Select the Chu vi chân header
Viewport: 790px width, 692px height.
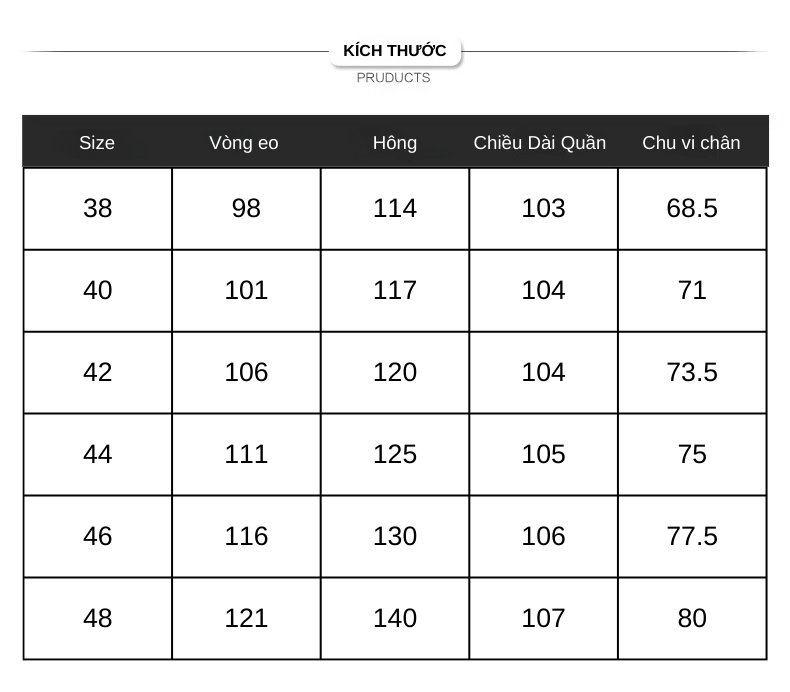[x=691, y=143]
